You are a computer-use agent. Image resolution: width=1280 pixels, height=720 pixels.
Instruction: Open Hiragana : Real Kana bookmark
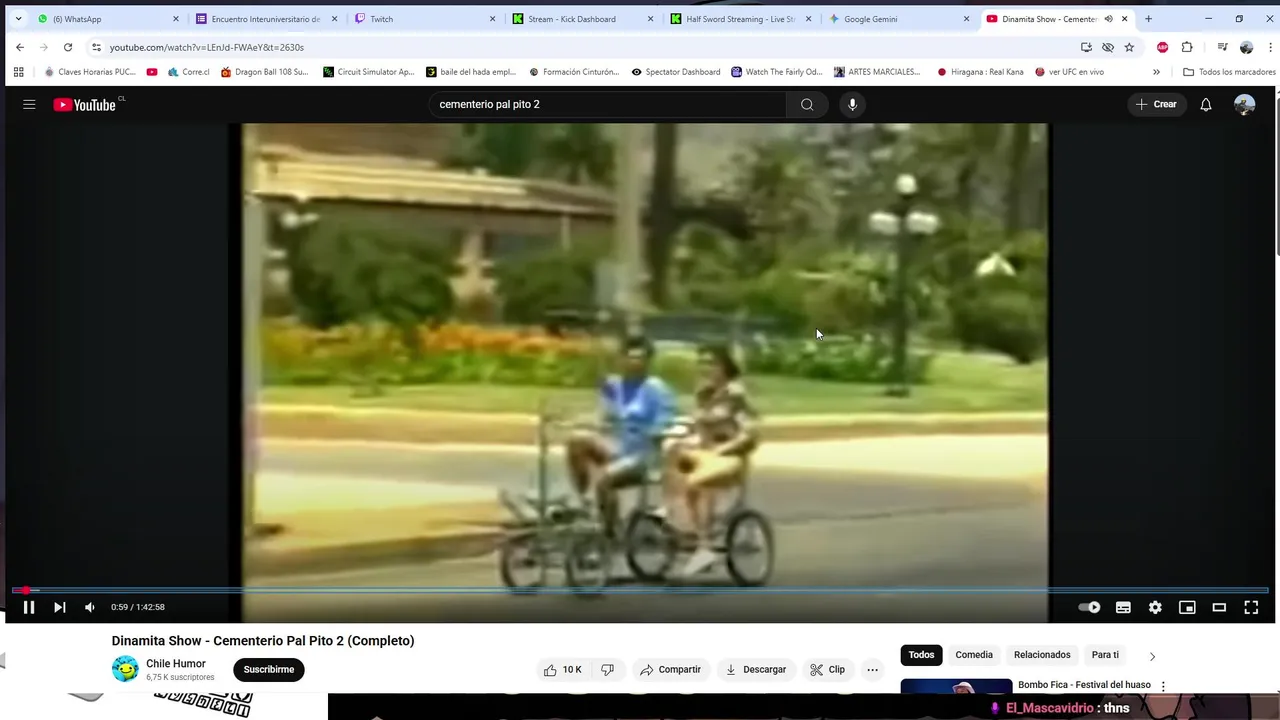(x=980, y=72)
